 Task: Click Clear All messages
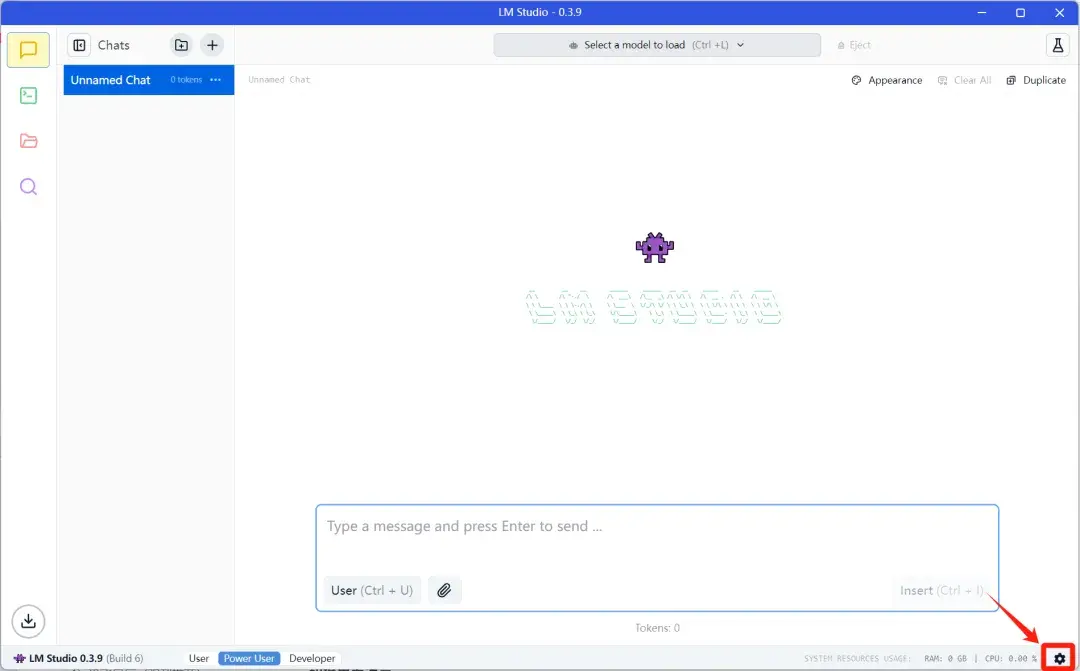[964, 81]
